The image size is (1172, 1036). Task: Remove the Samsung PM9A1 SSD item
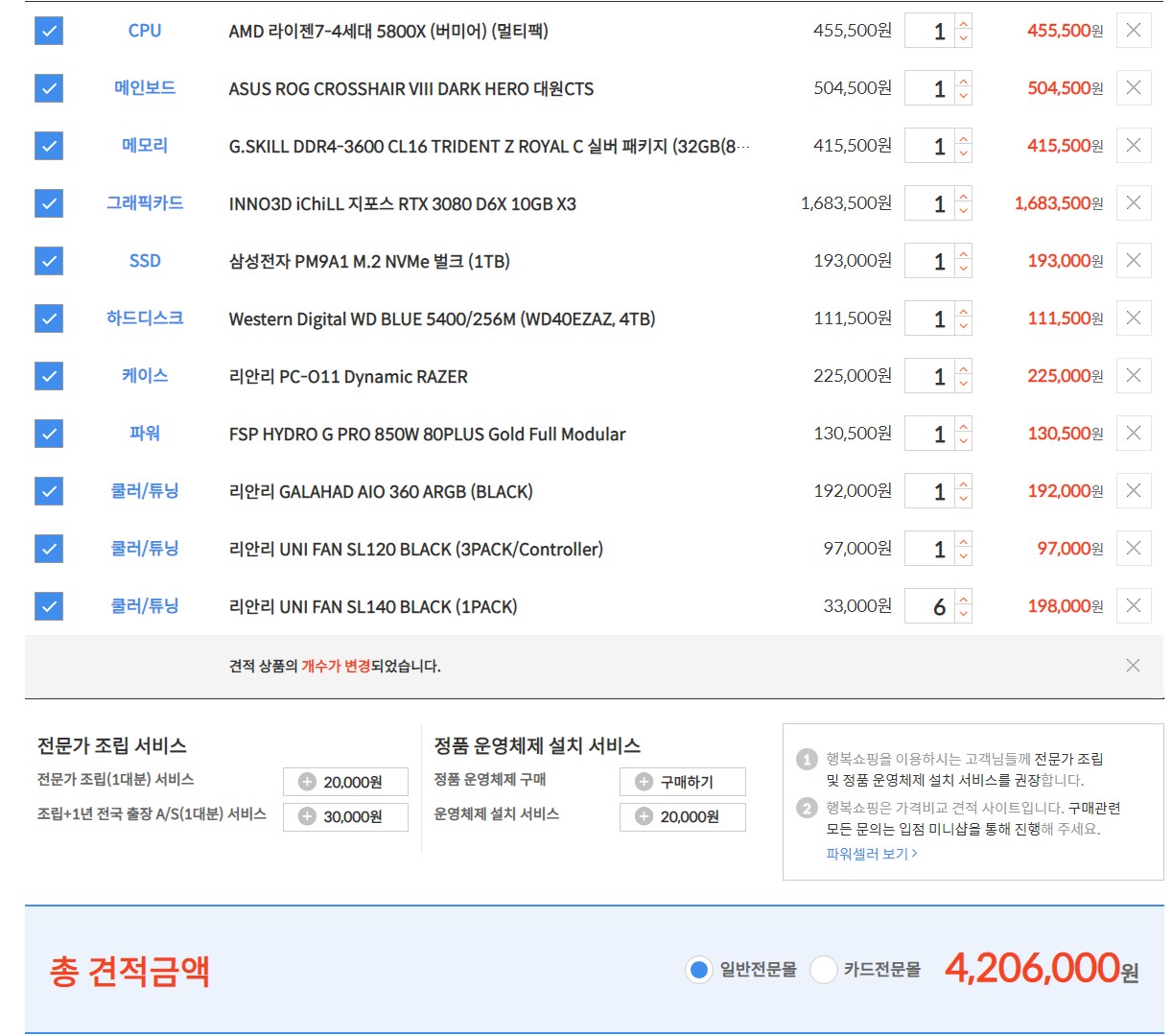(x=1134, y=261)
